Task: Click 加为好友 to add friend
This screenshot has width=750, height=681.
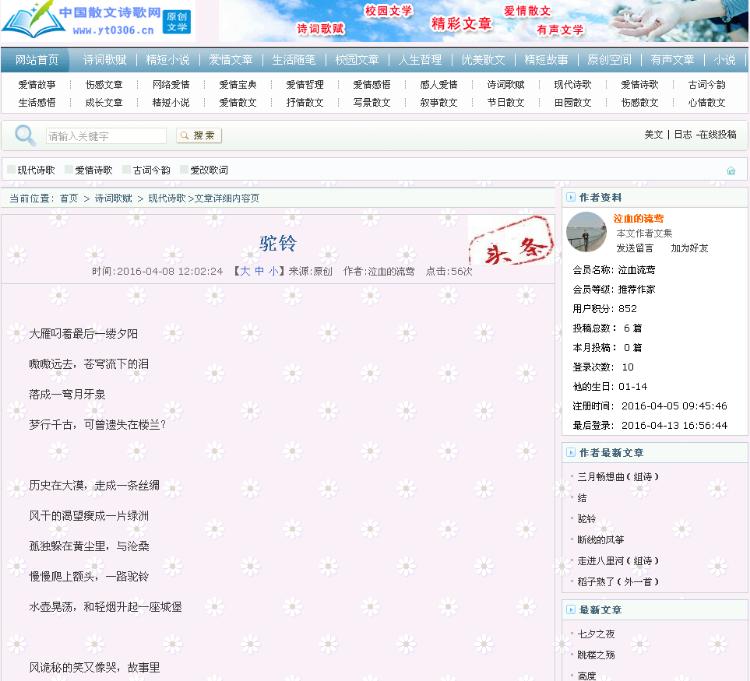Action: coord(689,248)
